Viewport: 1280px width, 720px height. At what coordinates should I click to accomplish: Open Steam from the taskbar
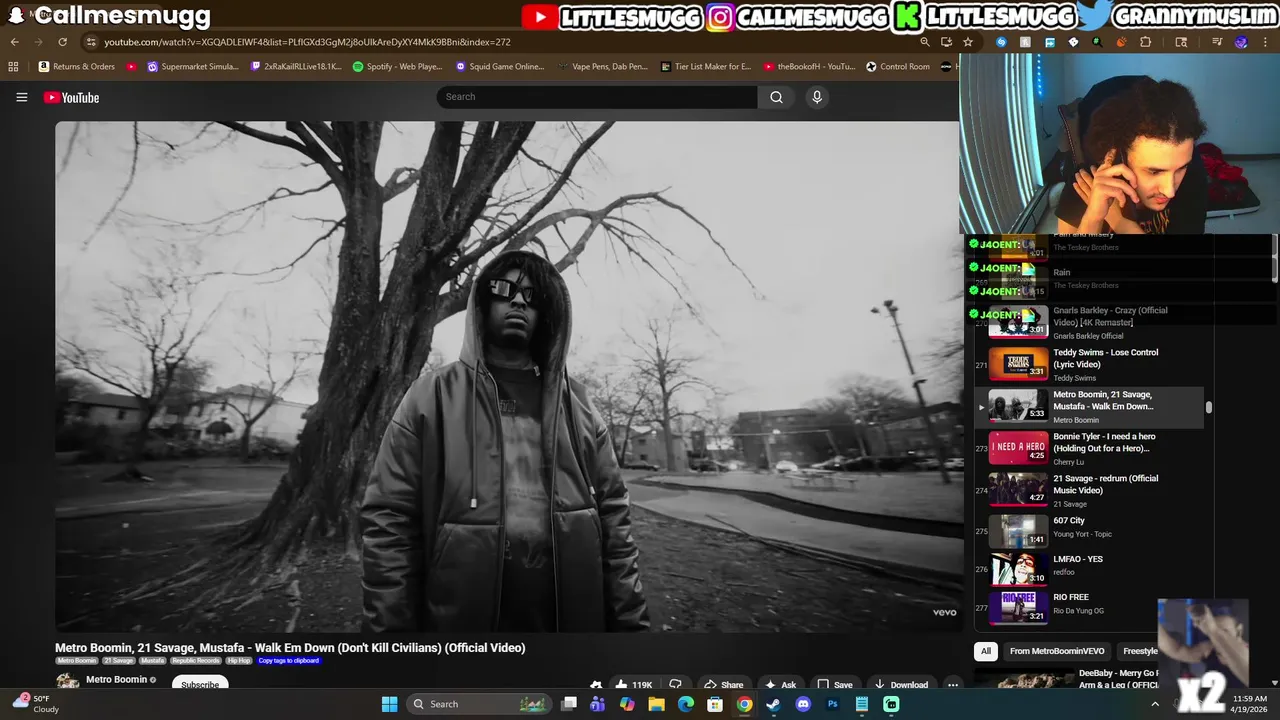pos(773,704)
